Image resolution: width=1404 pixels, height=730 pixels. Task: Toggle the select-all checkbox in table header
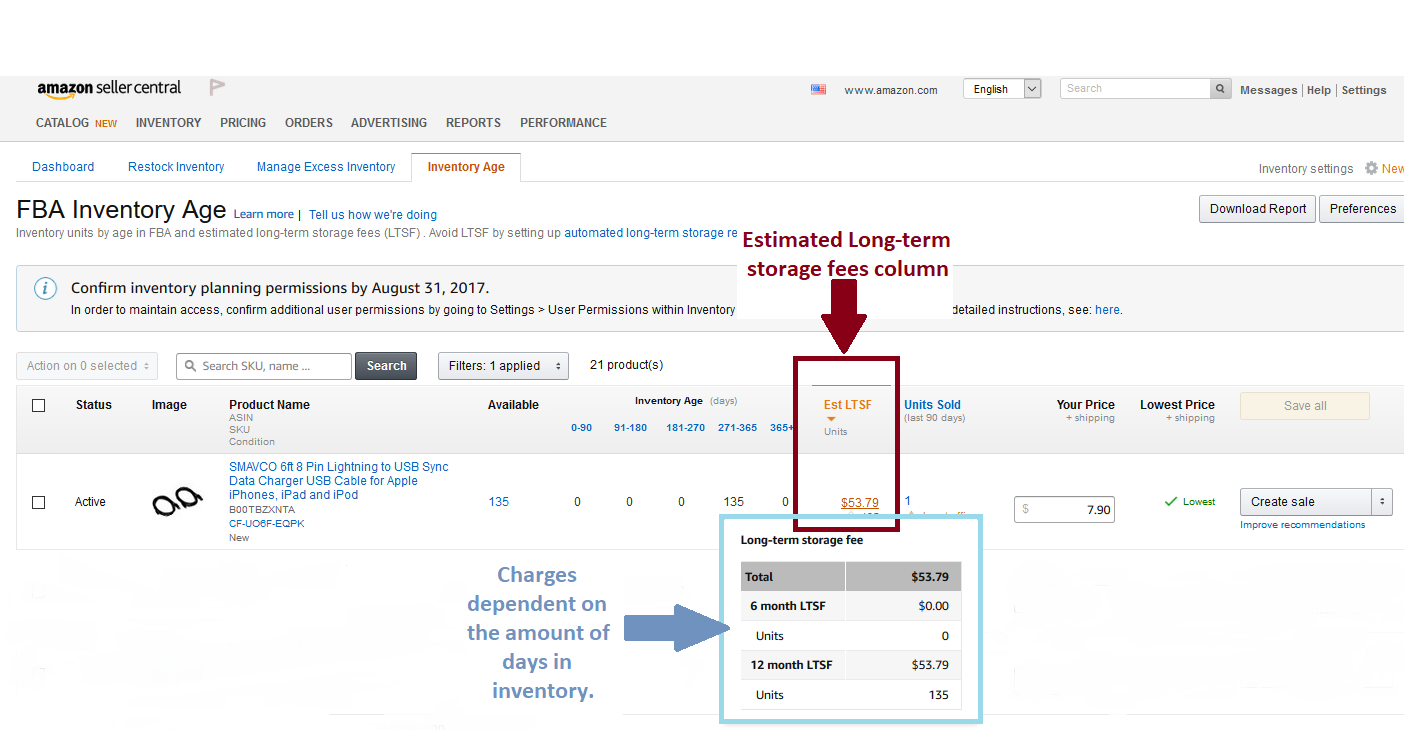39,405
